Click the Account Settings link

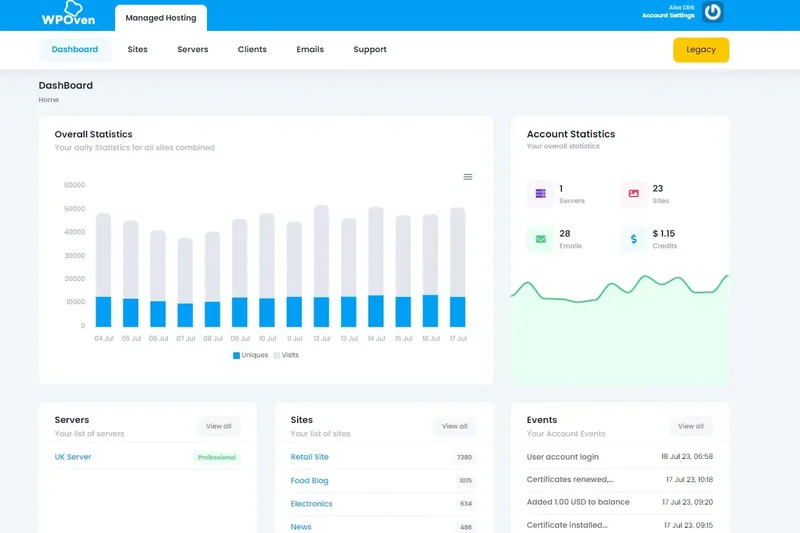[668, 16]
